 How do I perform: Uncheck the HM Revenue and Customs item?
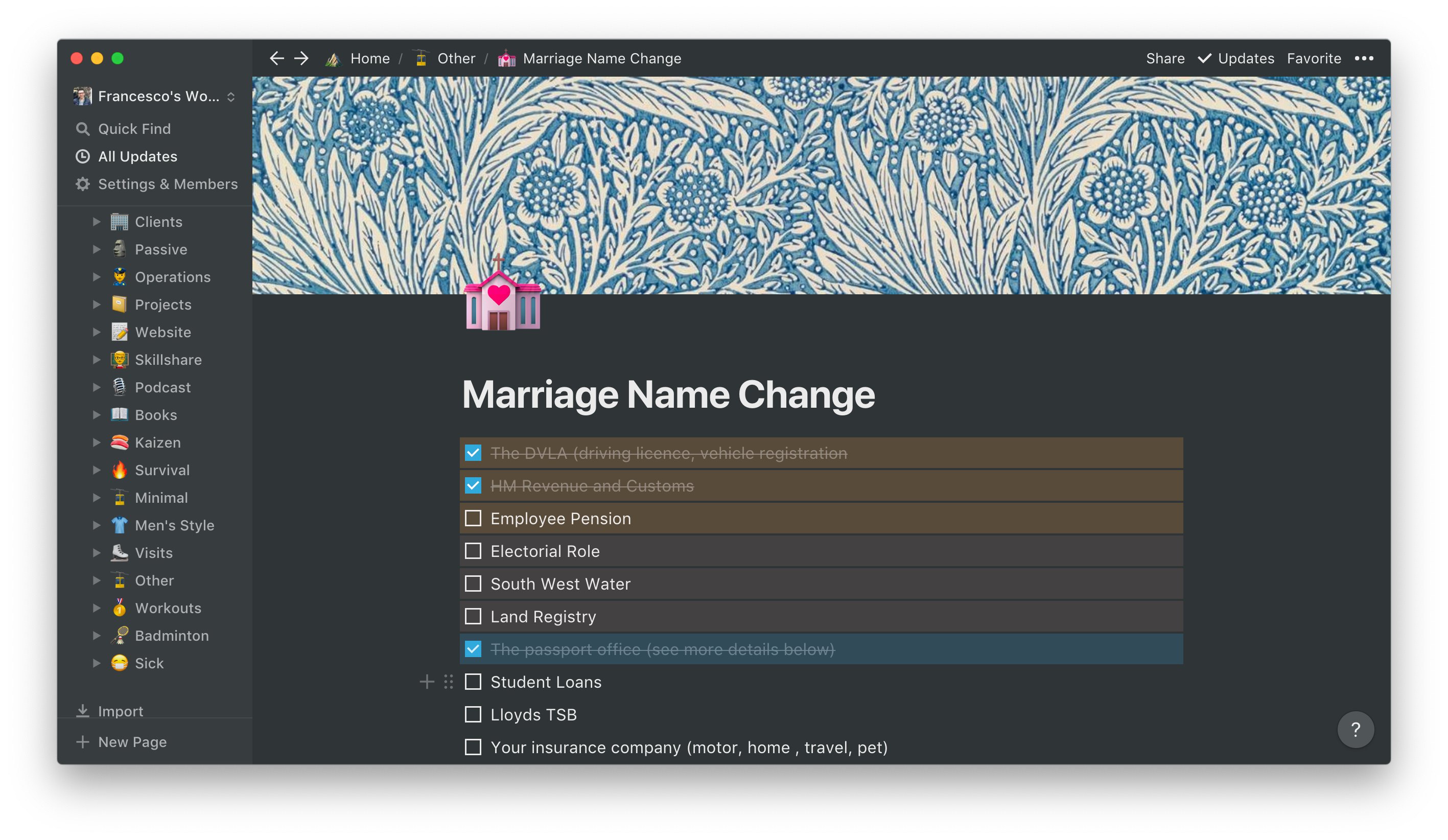coord(473,485)
